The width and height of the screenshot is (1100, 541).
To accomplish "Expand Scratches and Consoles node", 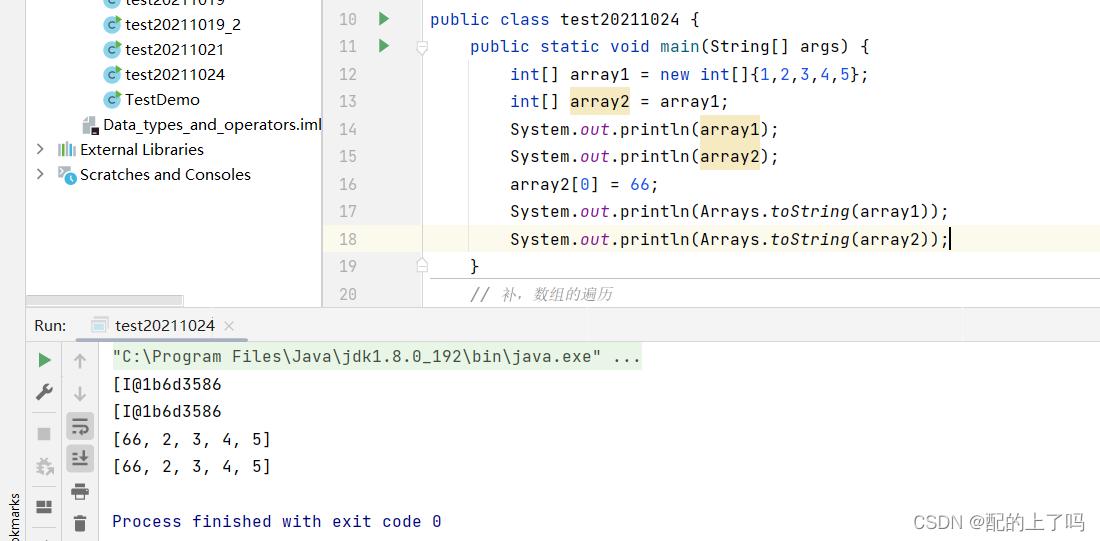I will point(40,174).
